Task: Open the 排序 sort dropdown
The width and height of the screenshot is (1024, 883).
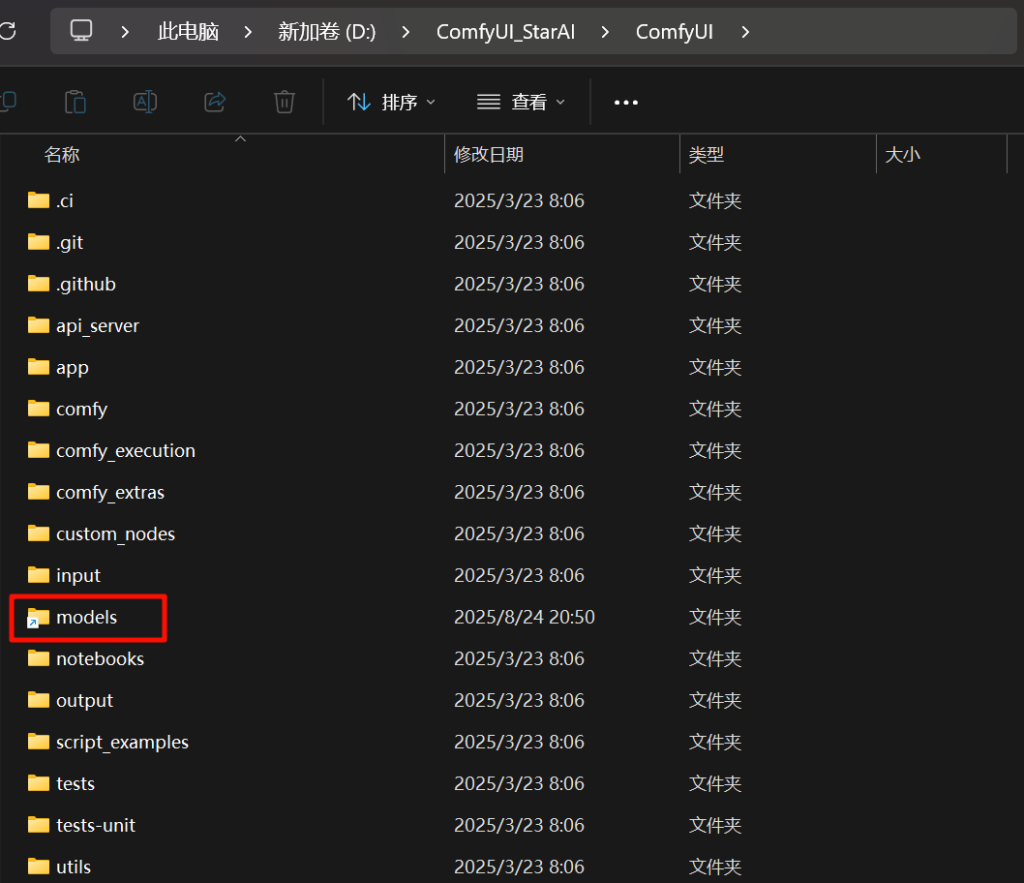Action: click(x=391, y=102)
